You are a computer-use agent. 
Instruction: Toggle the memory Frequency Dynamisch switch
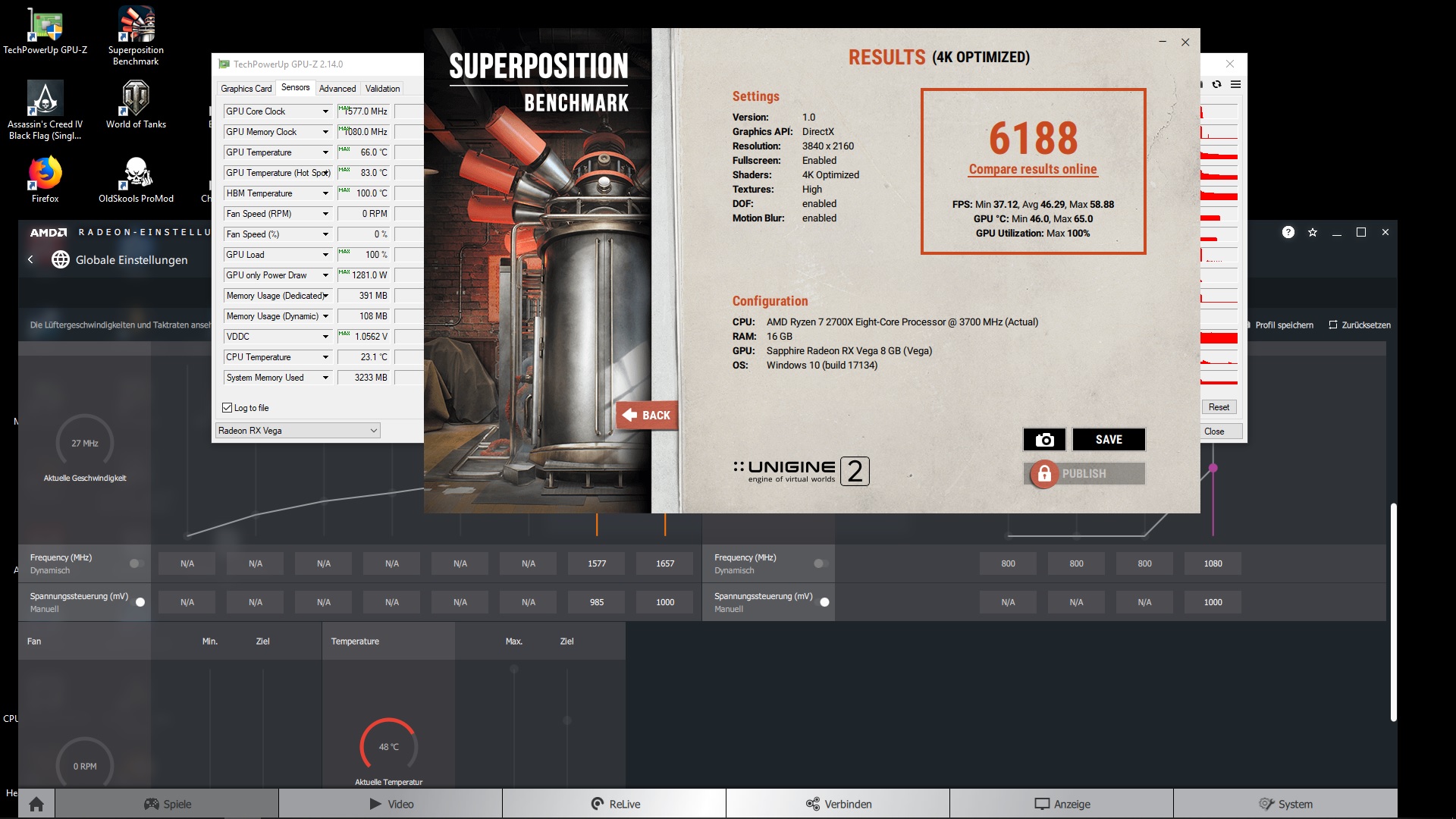820,563
